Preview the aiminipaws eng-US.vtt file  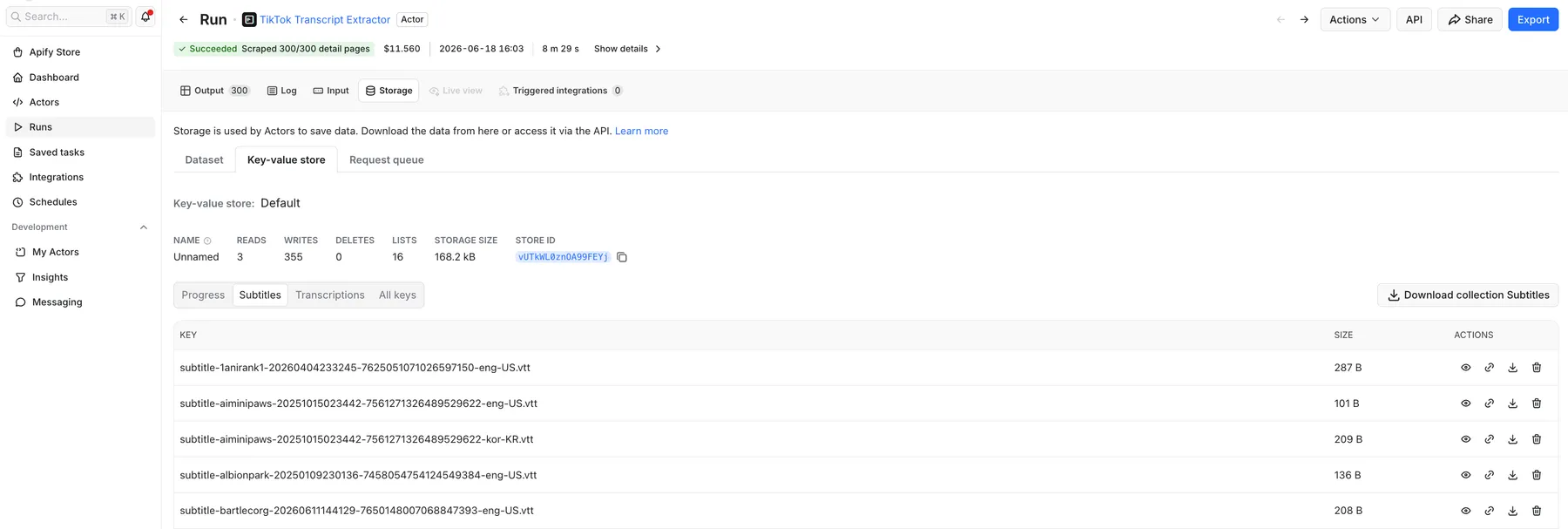point(1466,404)
